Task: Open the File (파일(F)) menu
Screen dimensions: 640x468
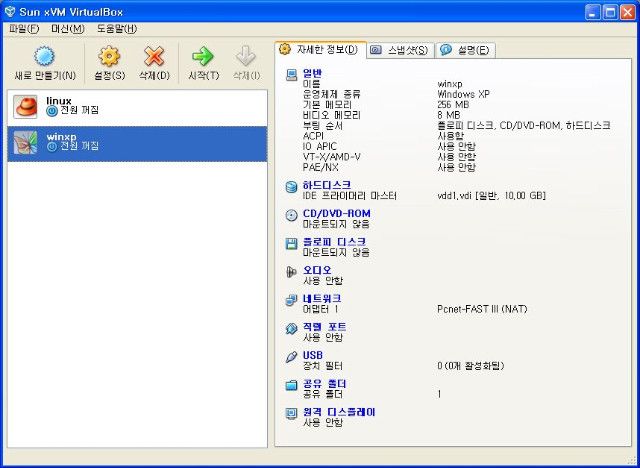Action: tap(24, 29)
